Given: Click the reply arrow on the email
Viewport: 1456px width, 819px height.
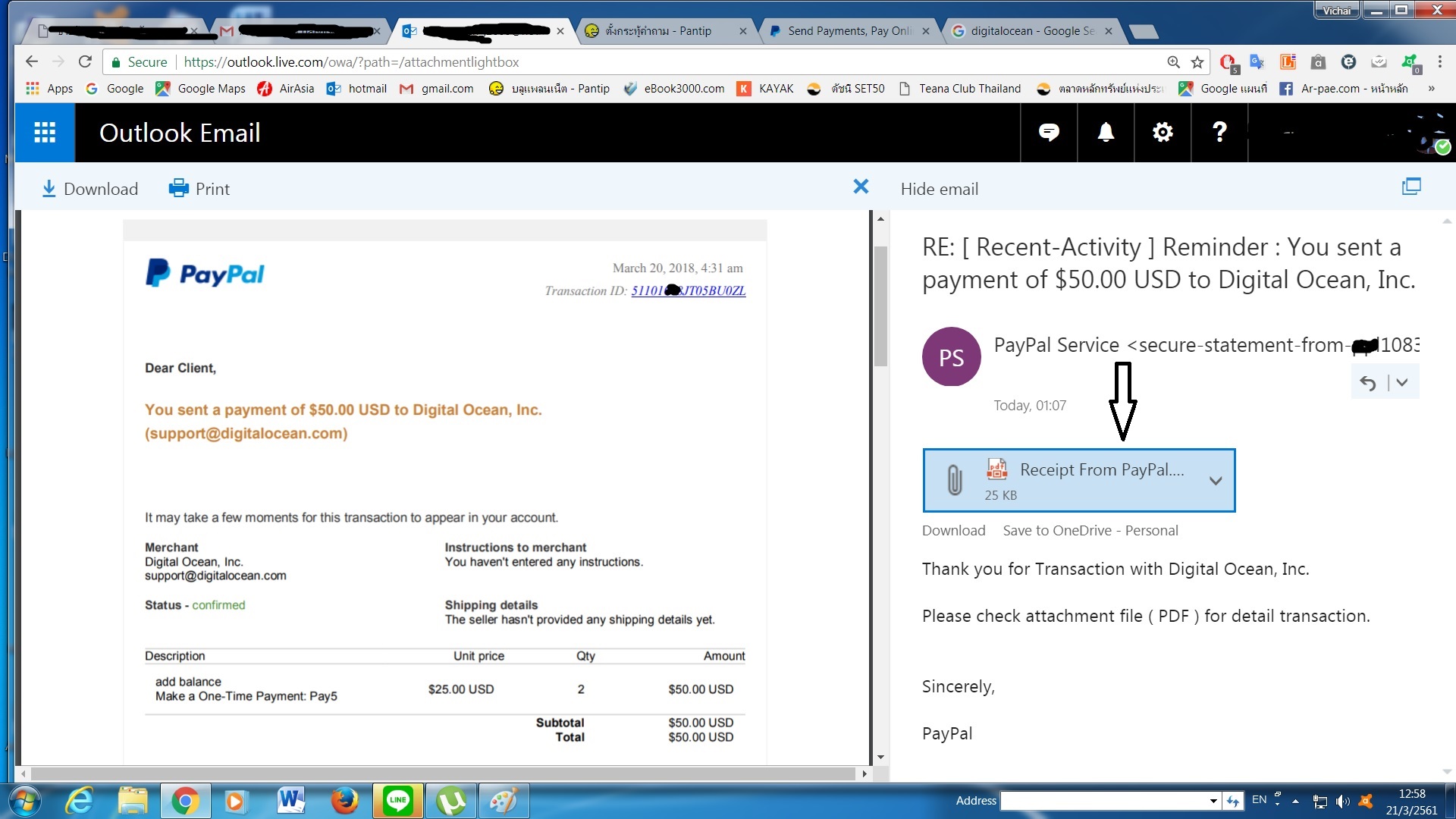Looking at the screenshot, I should tap(1368, 383).
